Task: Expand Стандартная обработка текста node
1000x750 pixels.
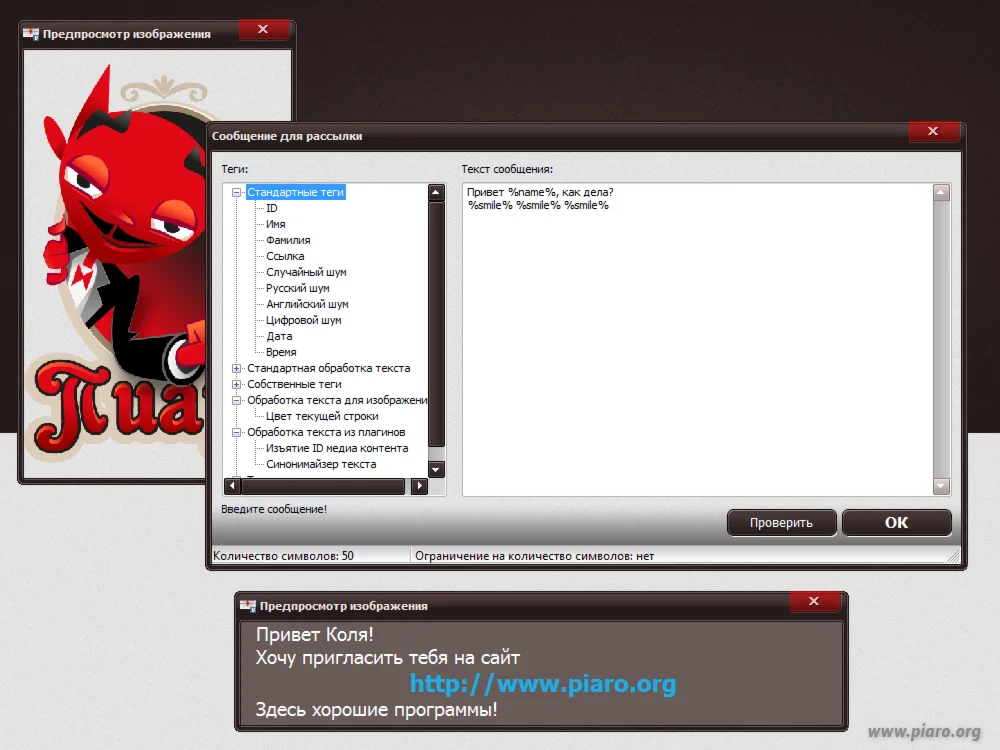Action: pyautogui.click(x=236, y=368)
